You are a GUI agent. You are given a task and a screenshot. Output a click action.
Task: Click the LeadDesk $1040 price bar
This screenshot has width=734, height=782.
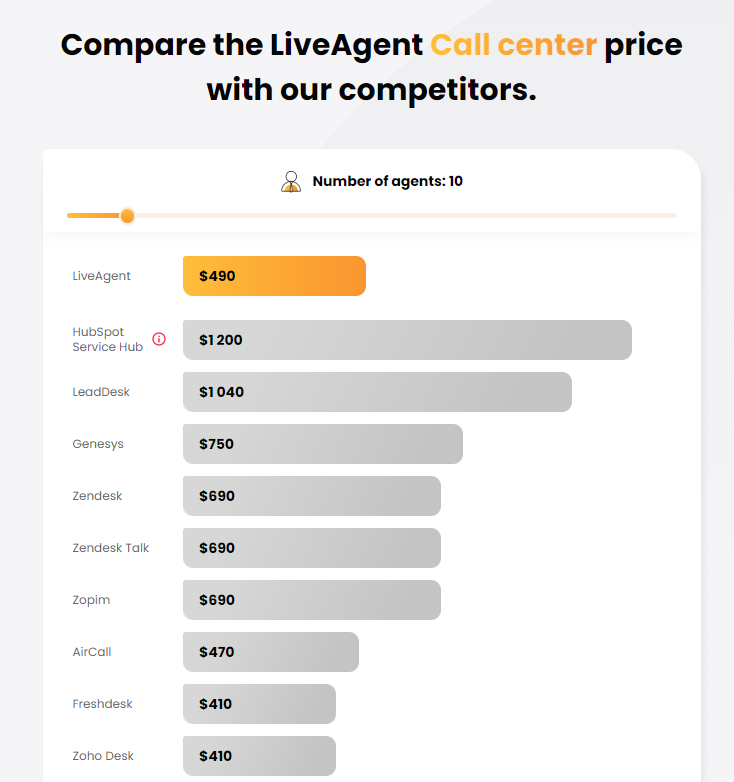coord(377,392)
